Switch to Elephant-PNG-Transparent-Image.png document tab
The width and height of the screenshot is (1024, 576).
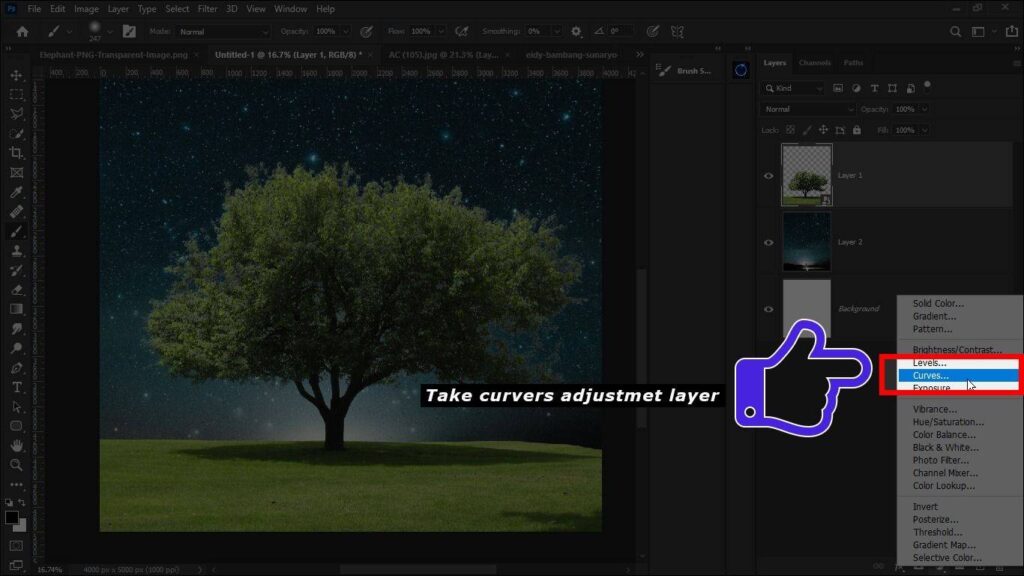click(114, 55)
